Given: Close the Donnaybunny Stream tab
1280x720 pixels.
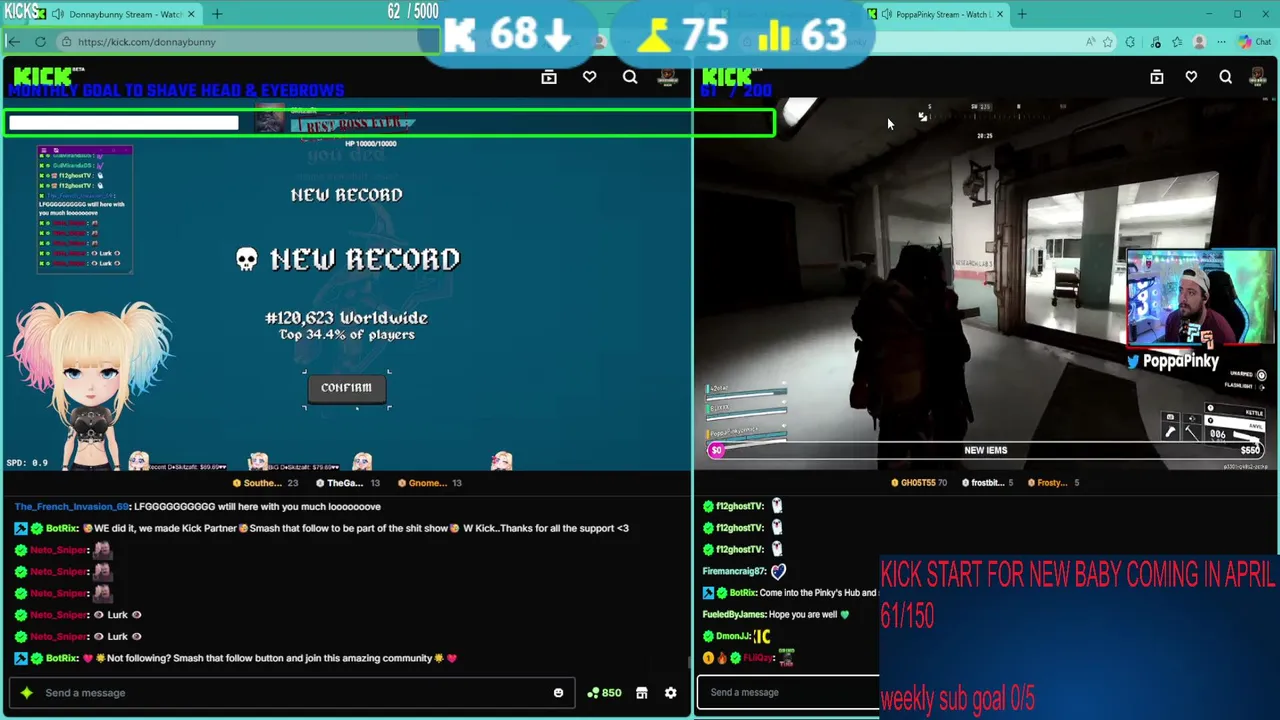Looking at the screenshot, I should tap(191, 14).
